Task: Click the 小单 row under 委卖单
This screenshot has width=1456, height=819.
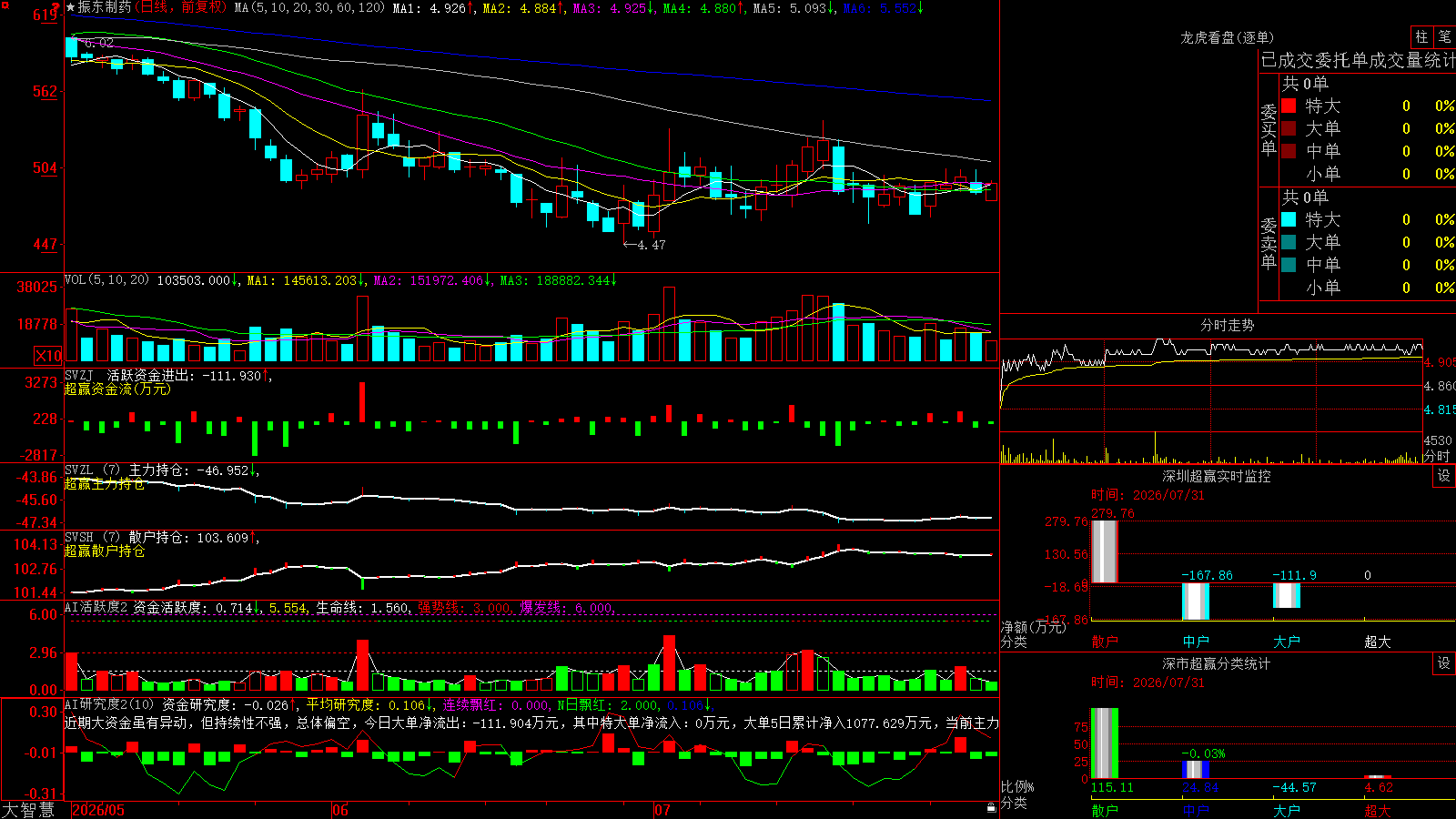Action: tap(1369, 288)
